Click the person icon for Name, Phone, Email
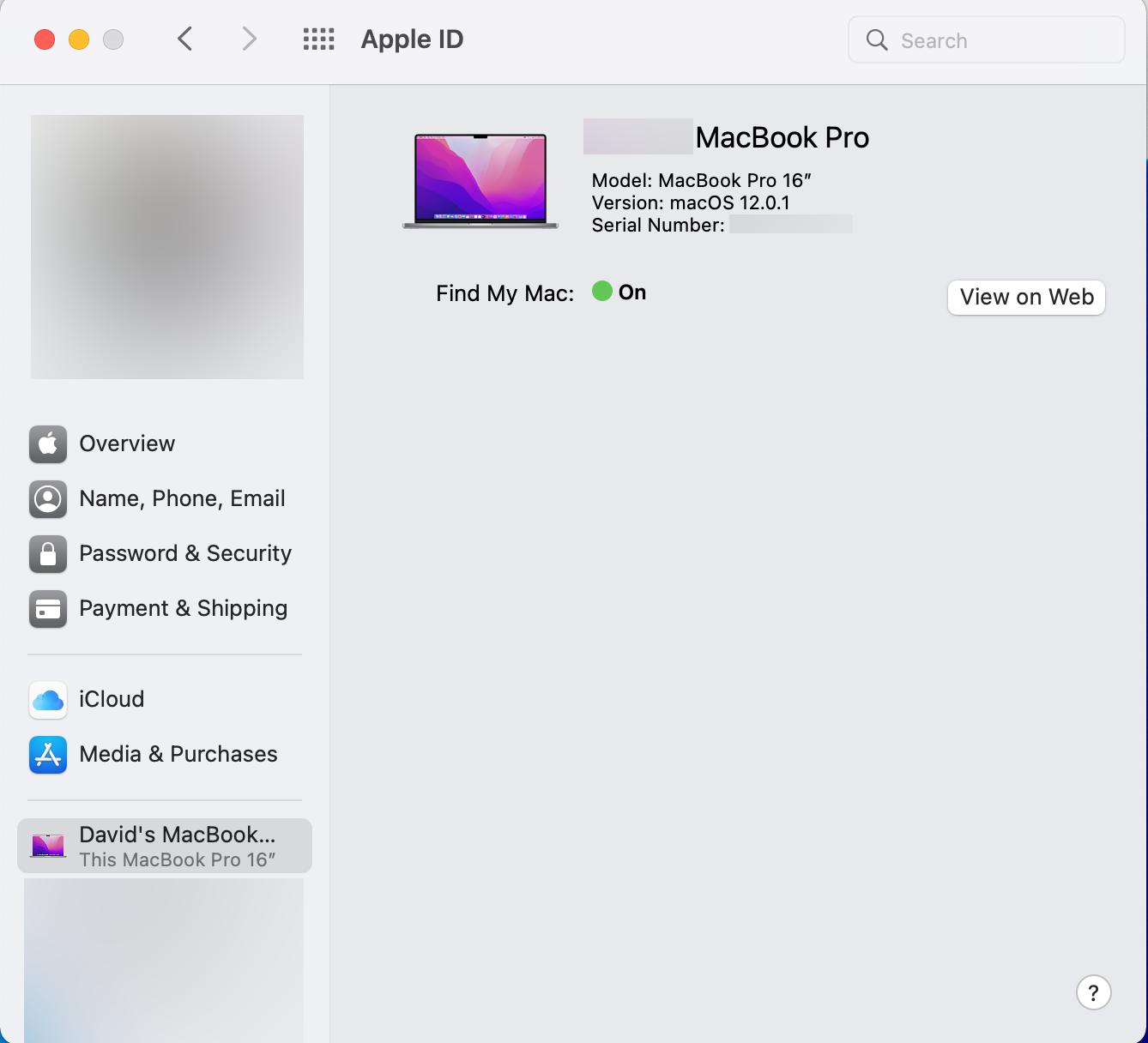This screenshot has width=1148, height=1043. [48, 499]
